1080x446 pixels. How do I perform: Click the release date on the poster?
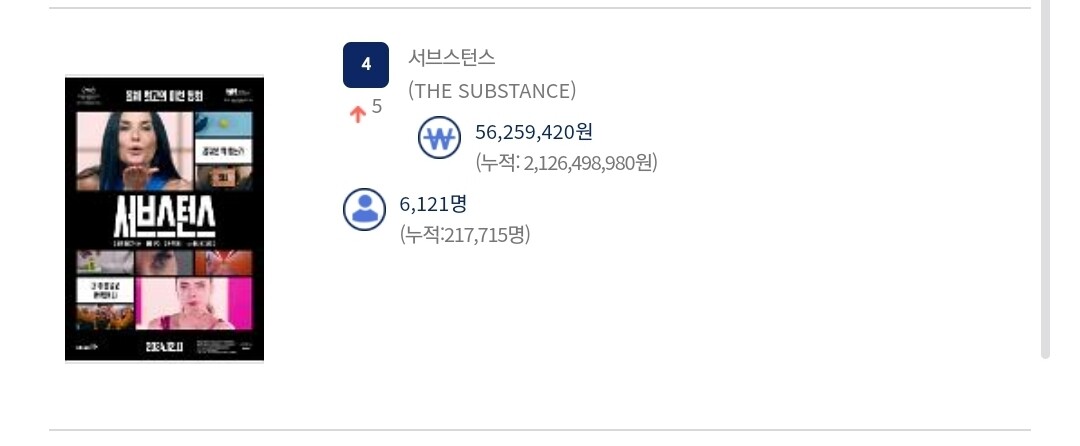pyautogui.click(x=165, y=346)
